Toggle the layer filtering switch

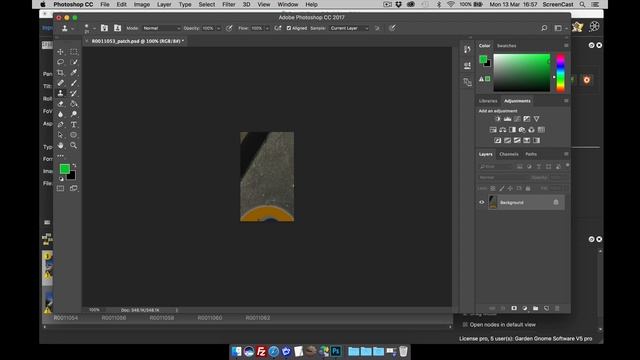pos(567,166)
